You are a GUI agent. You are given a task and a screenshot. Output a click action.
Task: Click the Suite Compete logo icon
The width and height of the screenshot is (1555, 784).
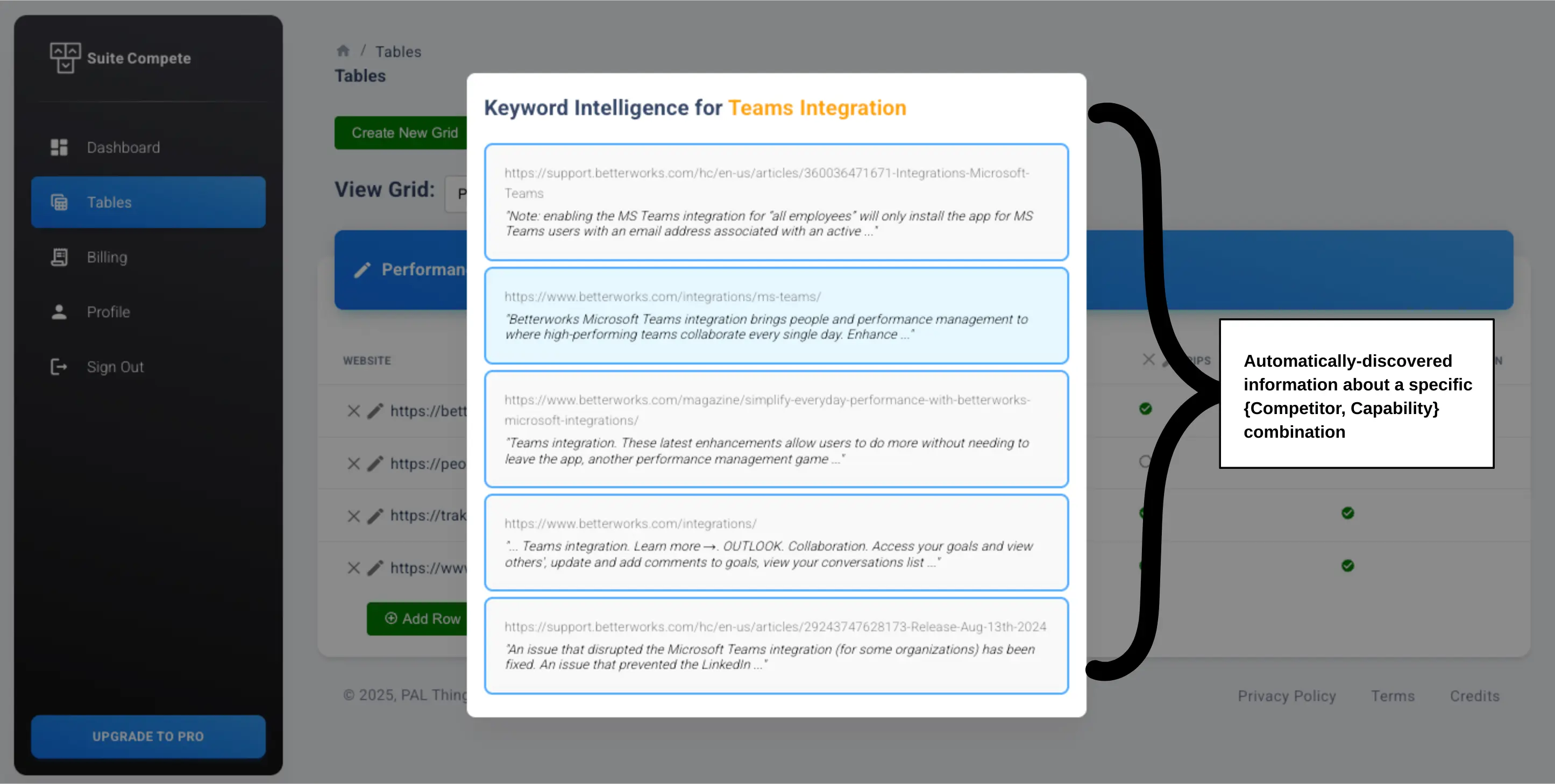click(65, 58)
